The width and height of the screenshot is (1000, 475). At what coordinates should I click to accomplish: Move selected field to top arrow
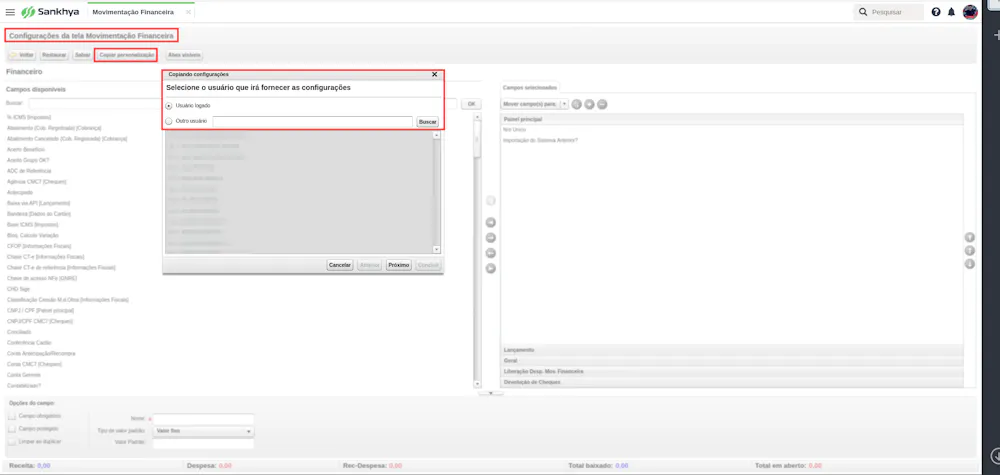[x=969, y=237]
